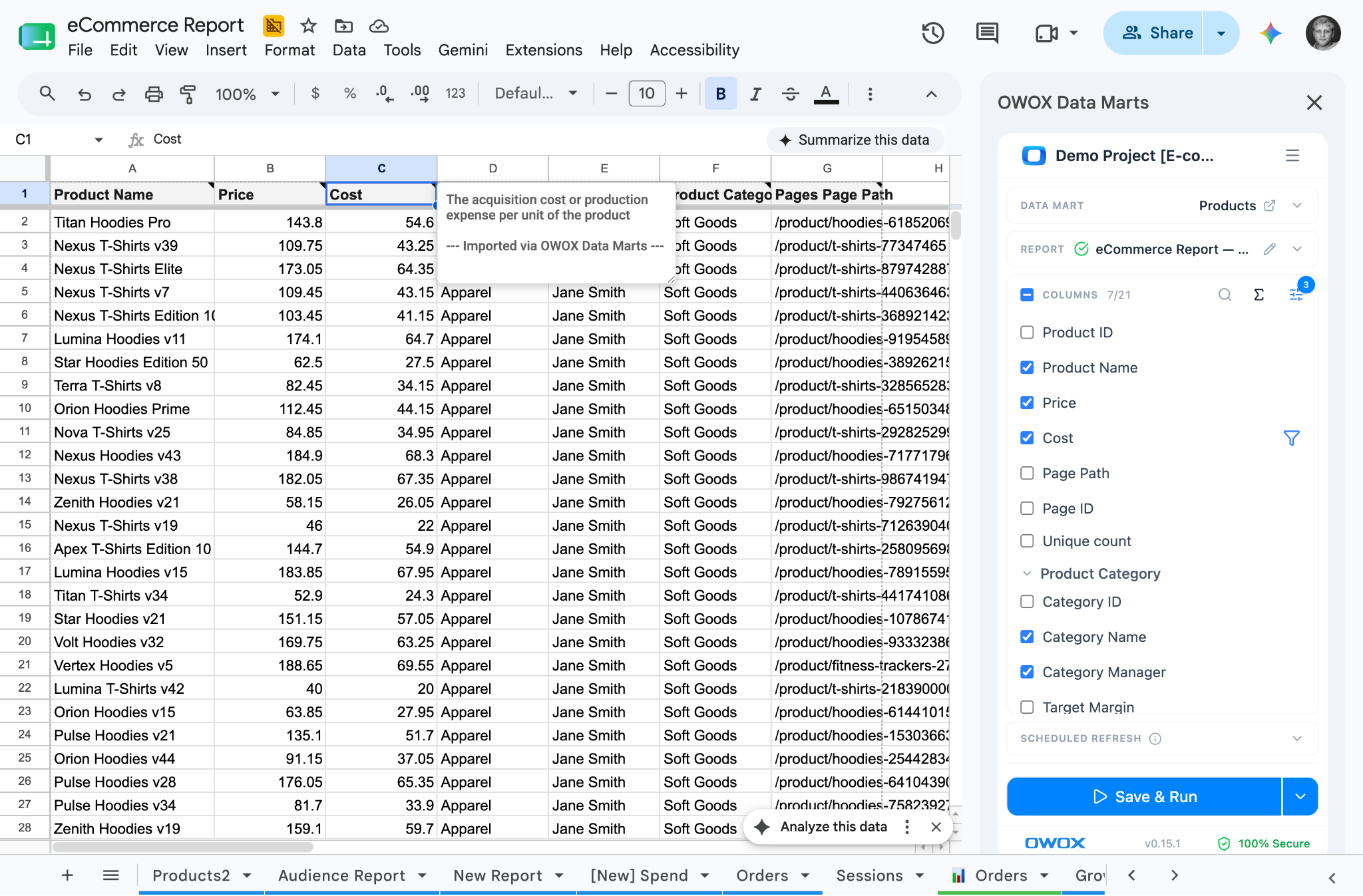Image resolution: width=1363 pixels, height=896 pixels.
Task: Star the eCommerce Report document
Action: (x=308, y=26)
